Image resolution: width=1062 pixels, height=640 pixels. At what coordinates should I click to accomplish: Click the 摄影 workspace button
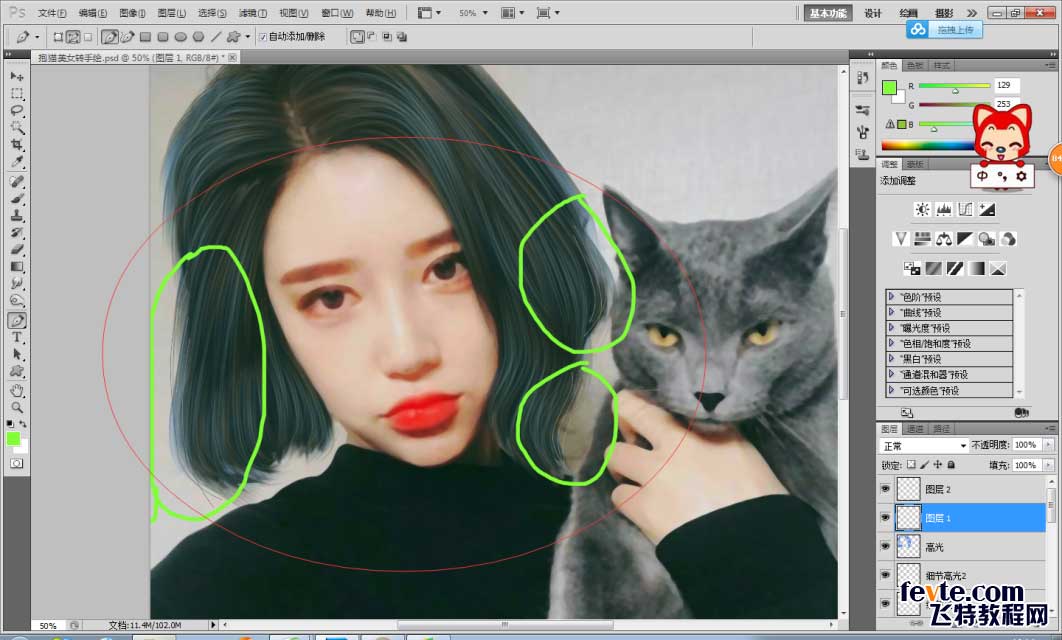pyautogui.click(x=944, y=12)
